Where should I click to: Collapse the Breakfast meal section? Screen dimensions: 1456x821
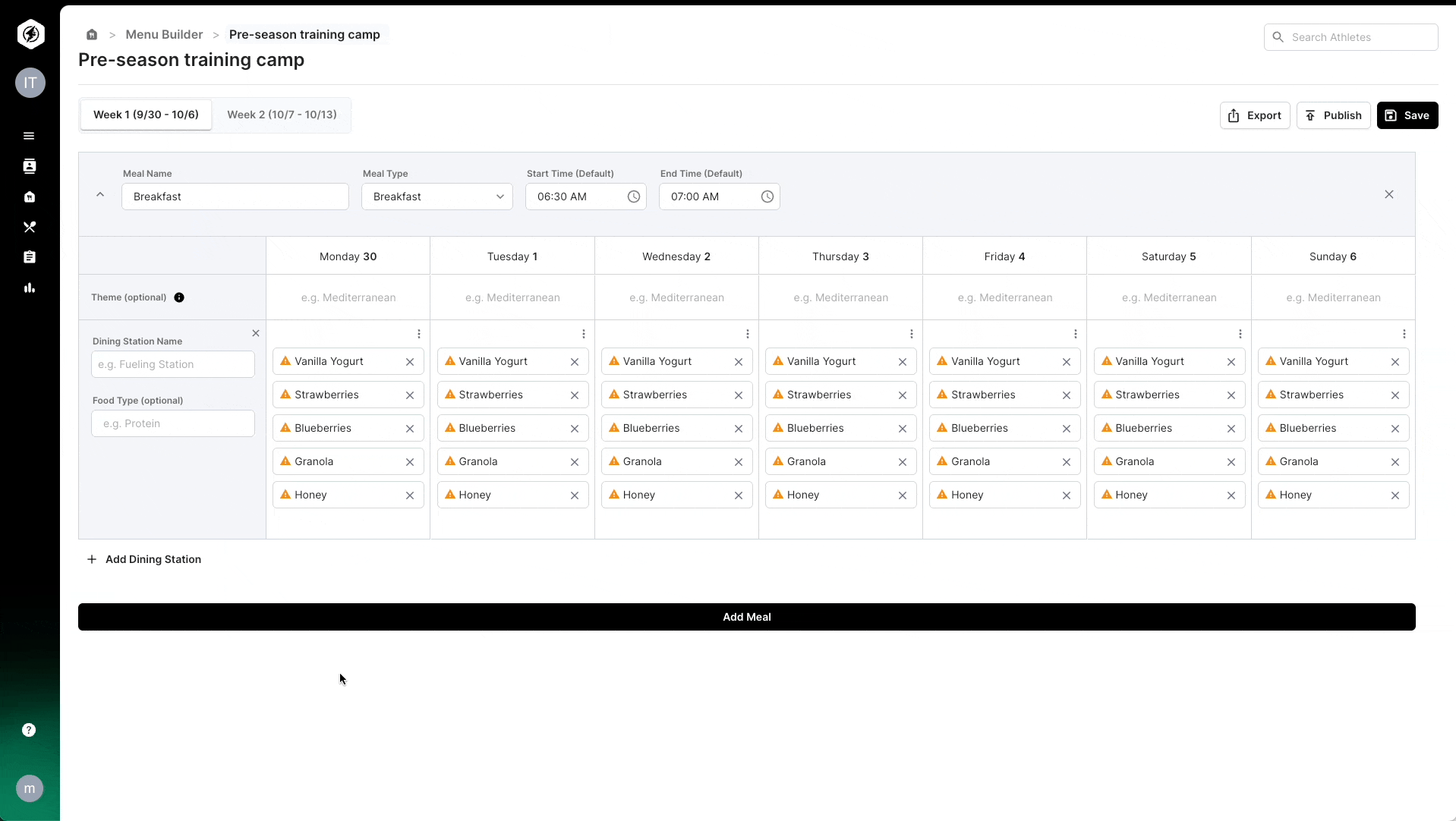tap(100, 195)
